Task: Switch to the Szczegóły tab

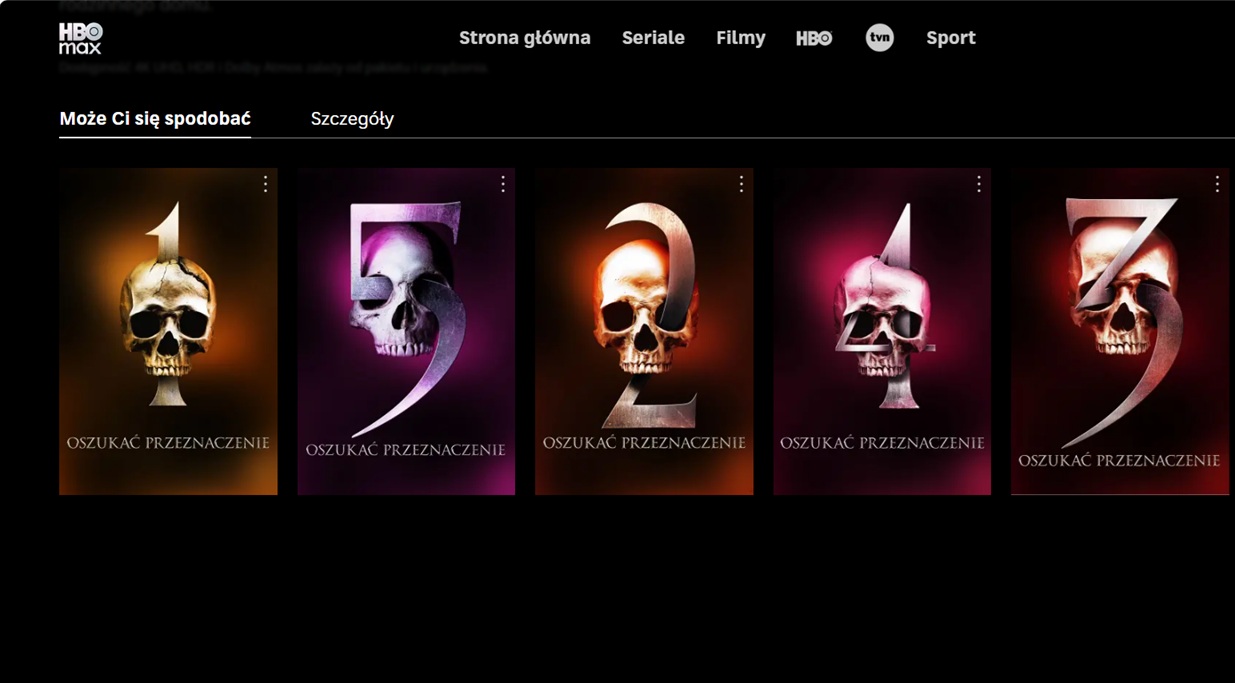Action: pyautogui.click(x=352, y=119)
